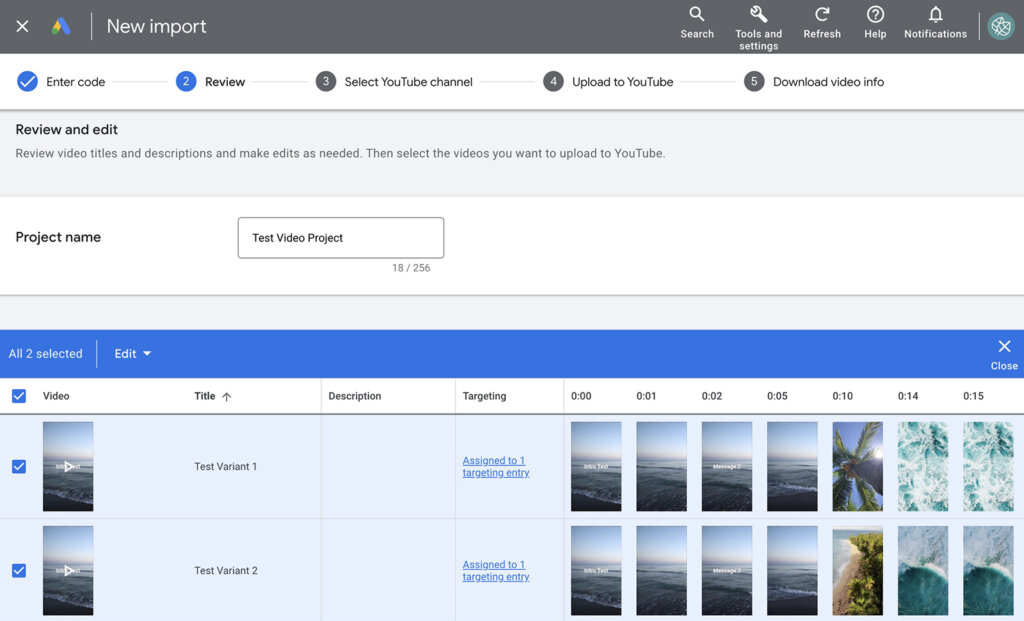
Task: Click the Search magnifier icon
Action: click(697, 15)
